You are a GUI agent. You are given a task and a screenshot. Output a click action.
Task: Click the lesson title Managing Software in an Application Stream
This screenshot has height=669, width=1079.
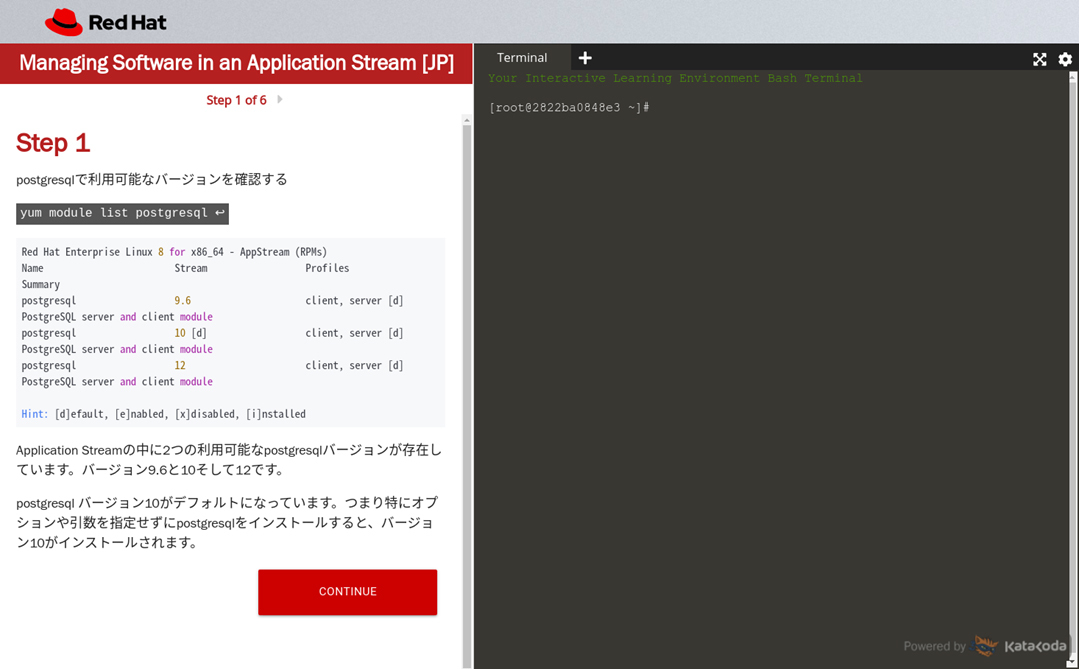pos(236,63)
